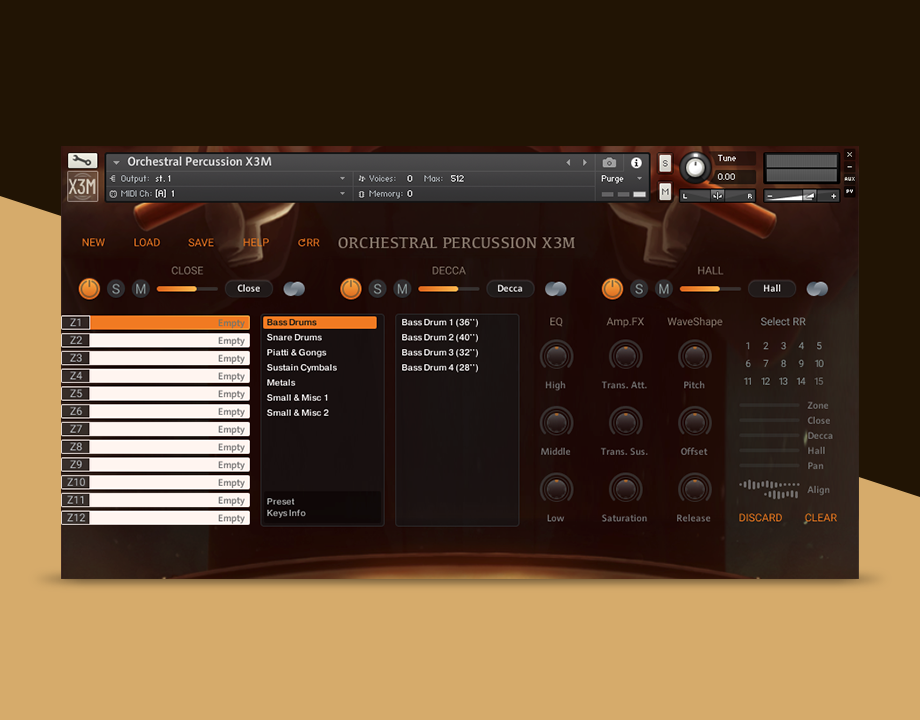
Task: Click the stereo link icon beside Hall mic
Action: pyautogui.click(x=817, y=289)
